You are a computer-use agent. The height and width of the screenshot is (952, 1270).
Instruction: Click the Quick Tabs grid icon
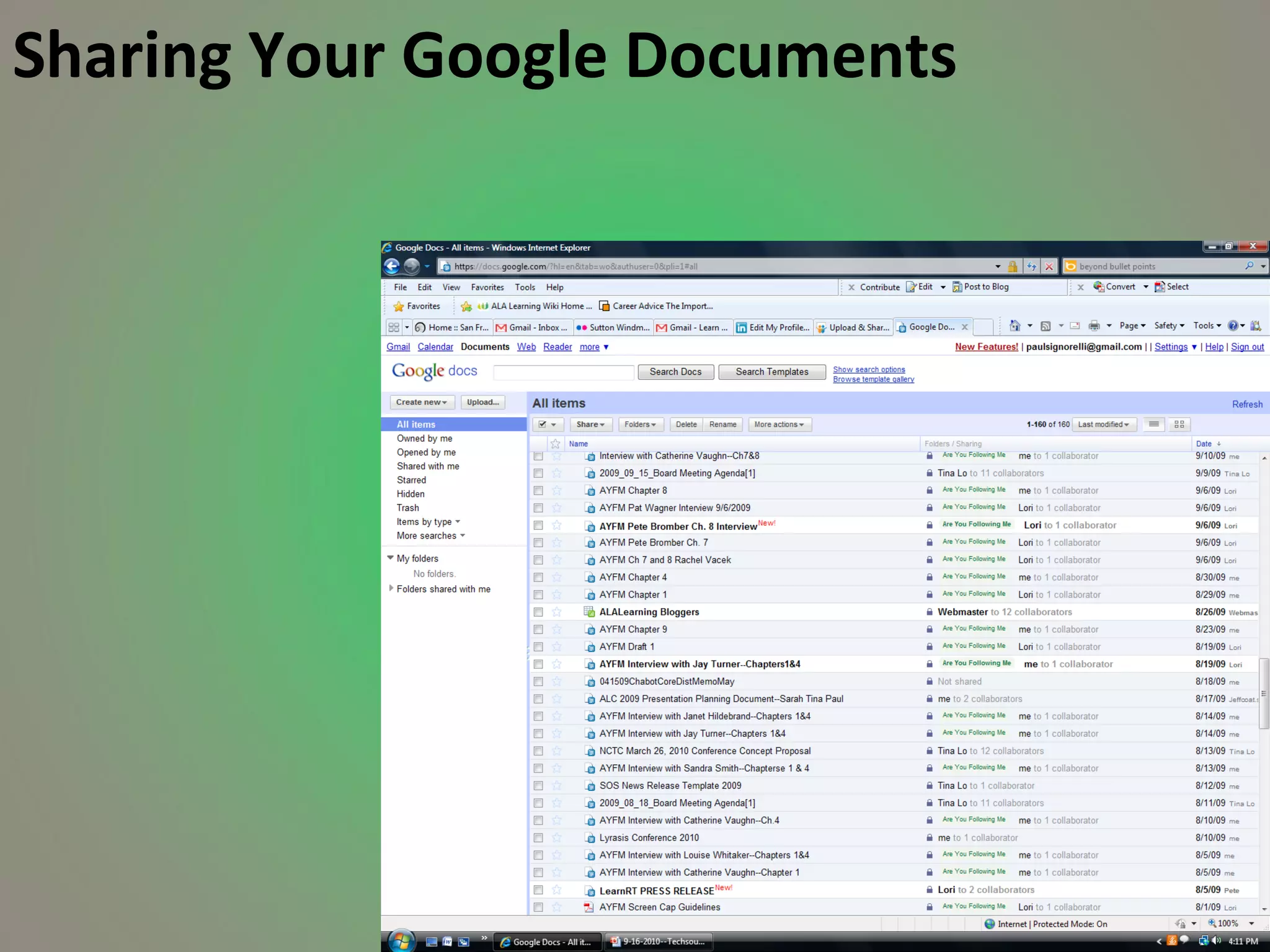point(394,327)
